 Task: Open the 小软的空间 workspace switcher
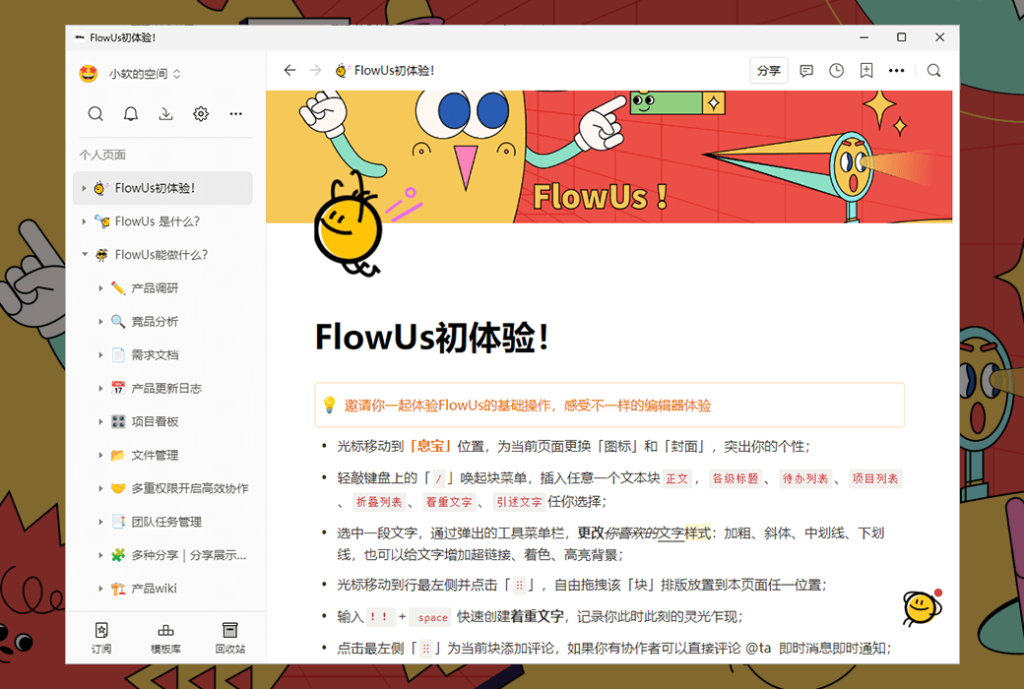point(144,74)
